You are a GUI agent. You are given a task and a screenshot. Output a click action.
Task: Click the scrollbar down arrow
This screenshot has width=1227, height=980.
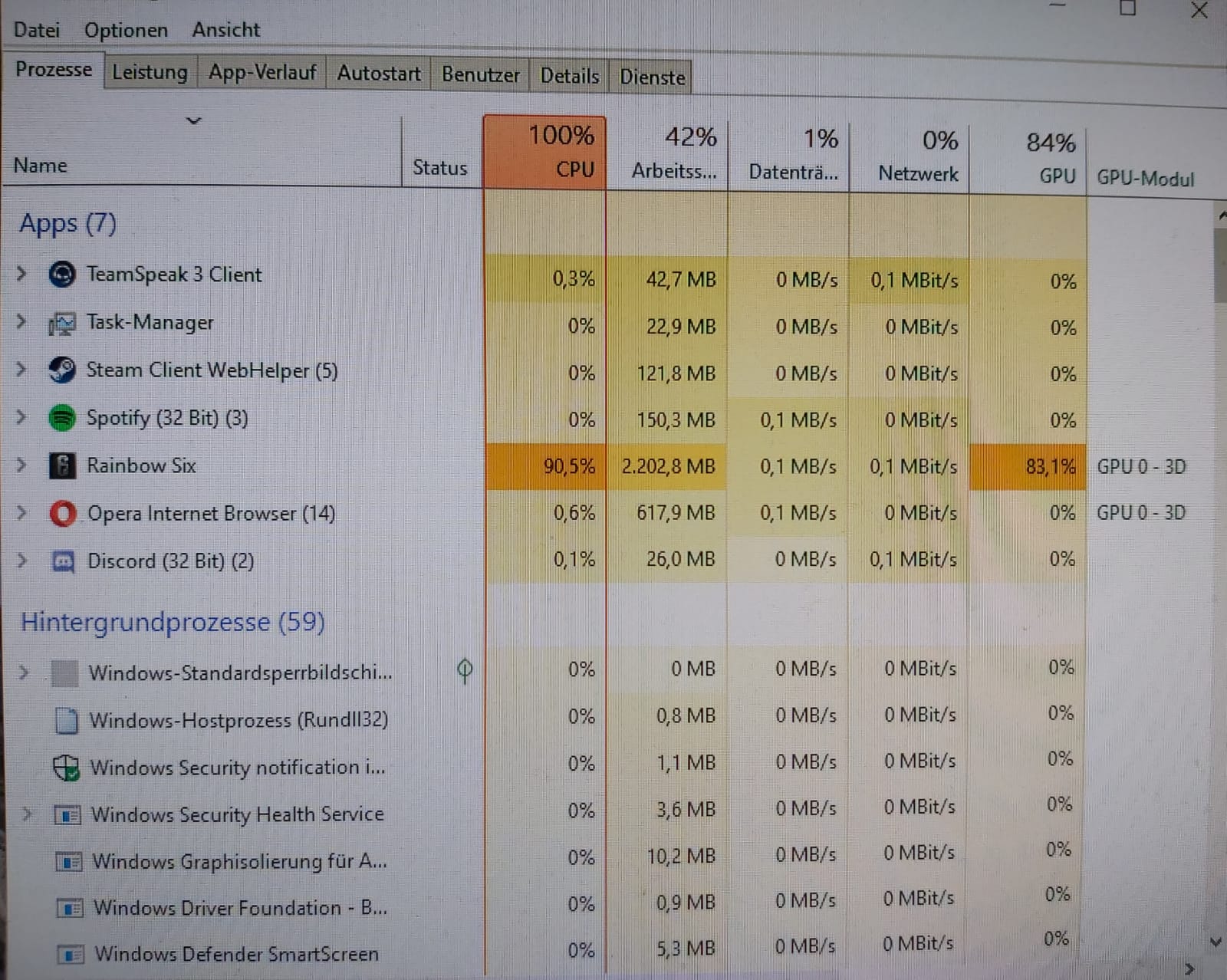(1215, 942)
